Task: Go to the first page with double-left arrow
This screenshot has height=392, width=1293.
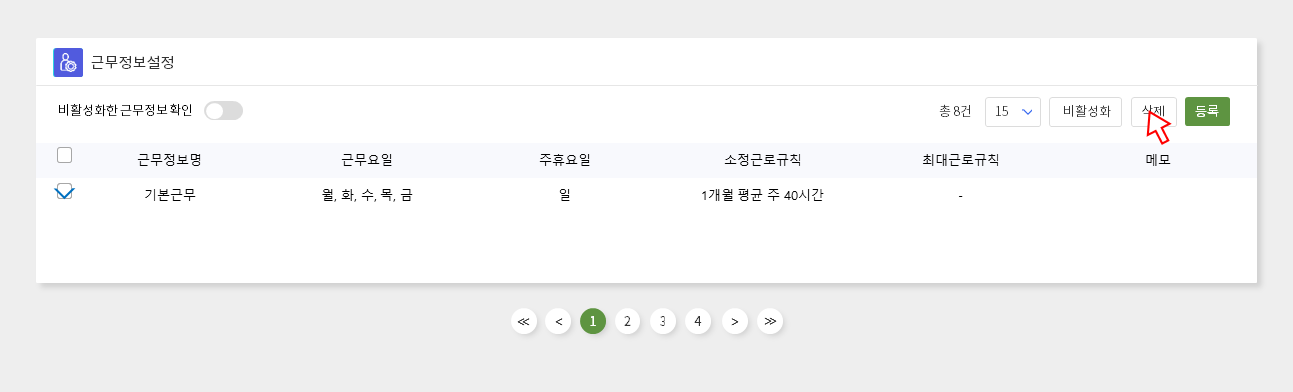Action: tap(524, 321)
